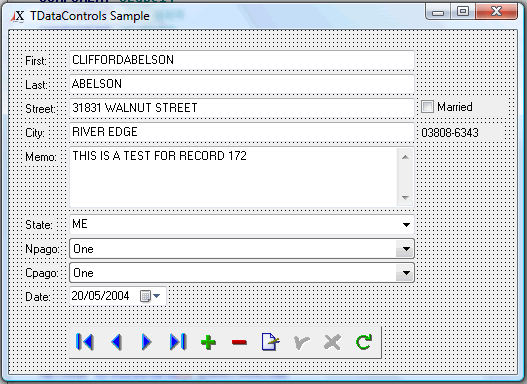The width and height of the screenshot is (527, 384).
Task: Insert new record with green plus
Action: pos(208,342)
